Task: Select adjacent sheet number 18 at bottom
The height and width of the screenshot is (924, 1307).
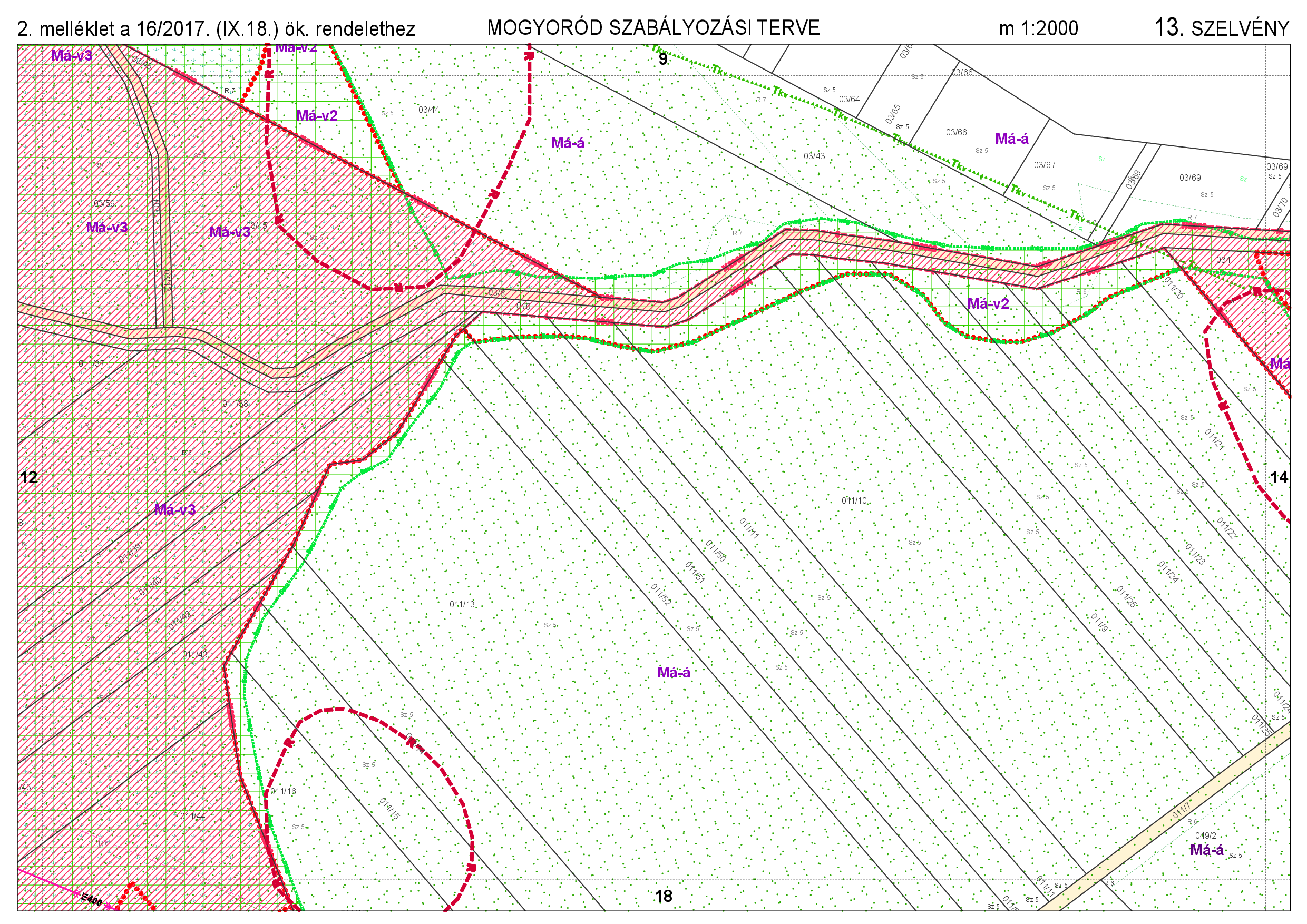Action: (x=663, y=897)
